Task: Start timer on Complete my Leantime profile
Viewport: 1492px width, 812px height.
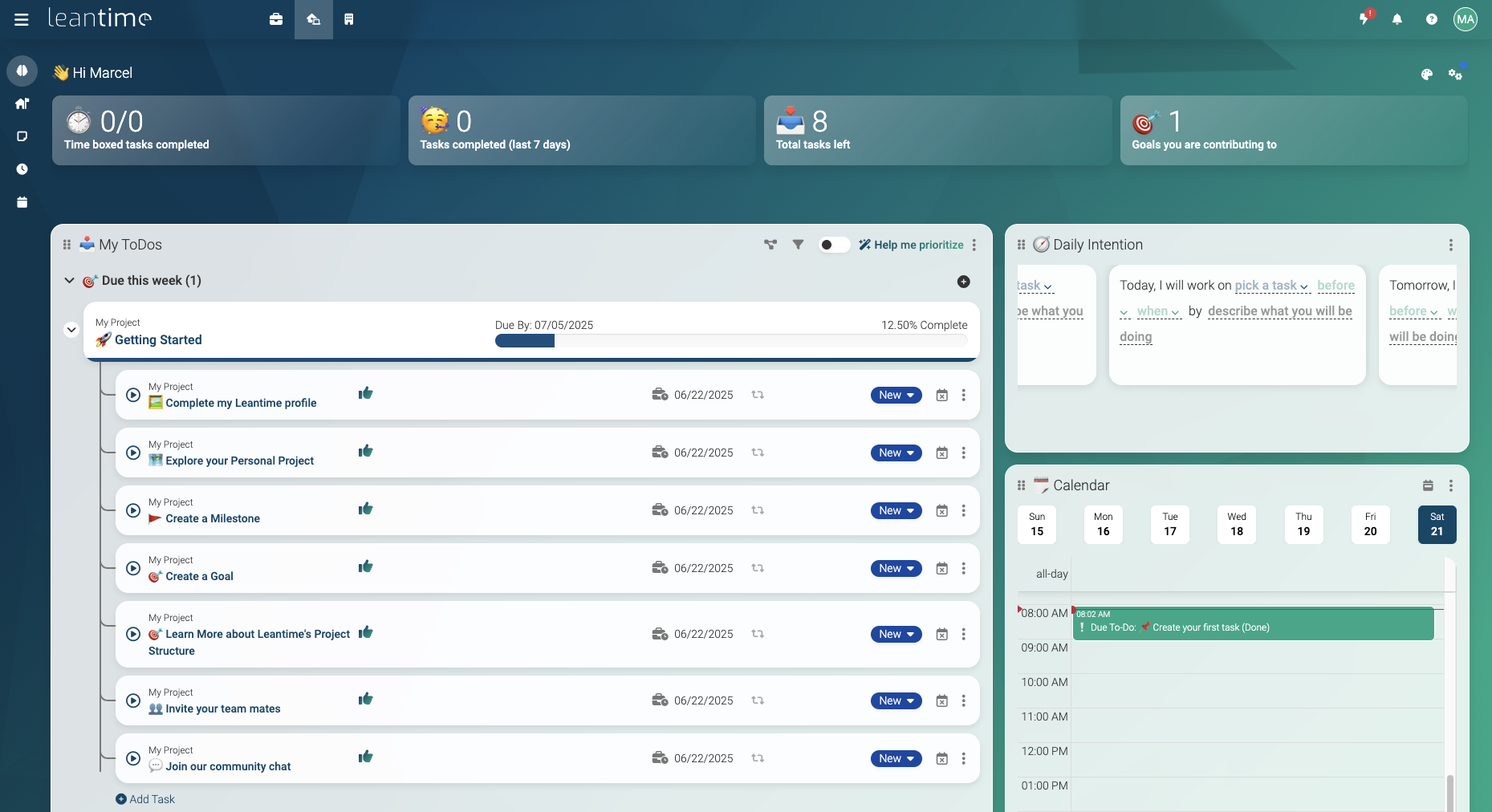Action: click(133, 395)
